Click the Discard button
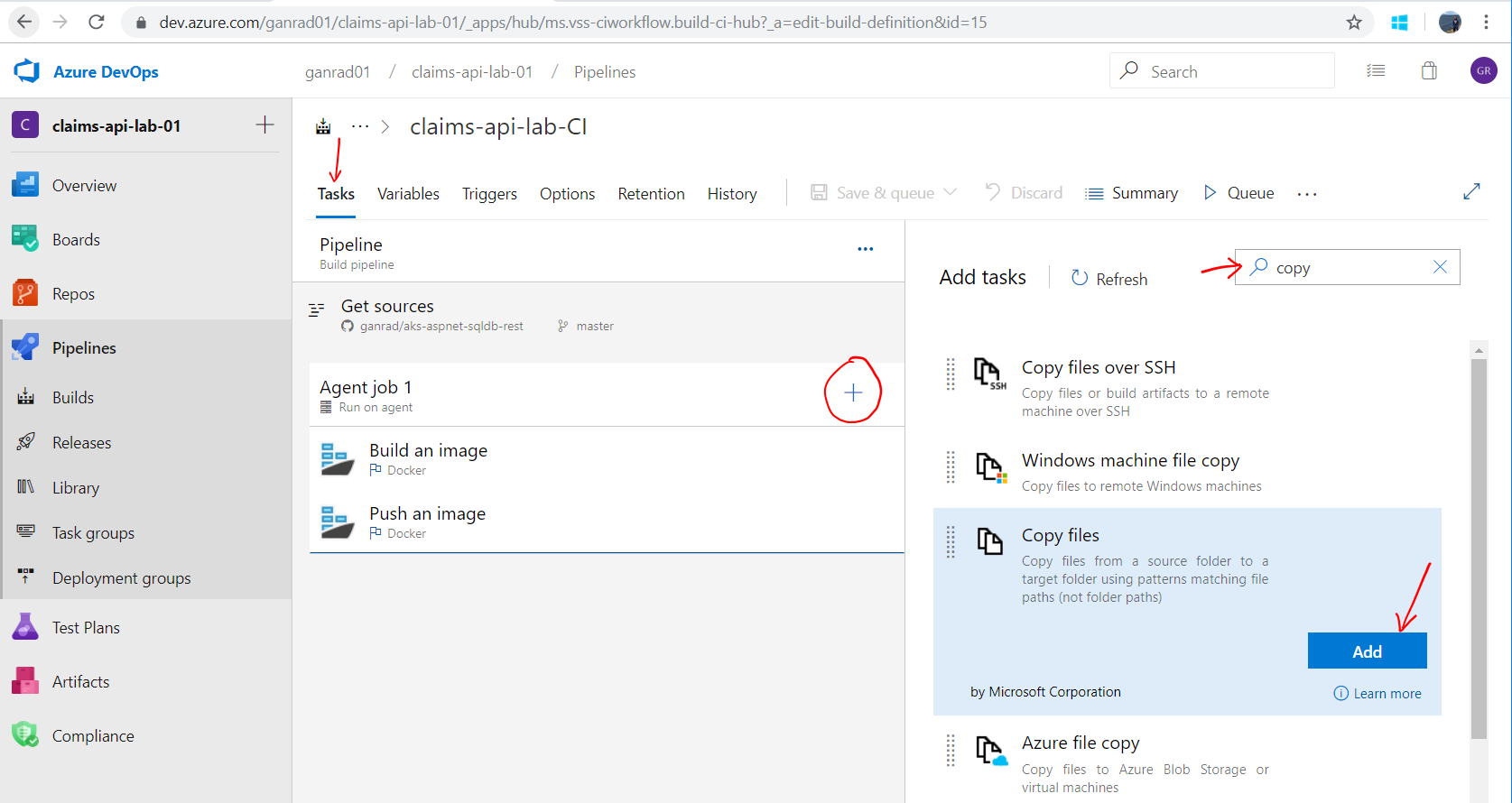Viewport: 1512px width, 803px height. pyautogui.click(x=1024, y=193)
